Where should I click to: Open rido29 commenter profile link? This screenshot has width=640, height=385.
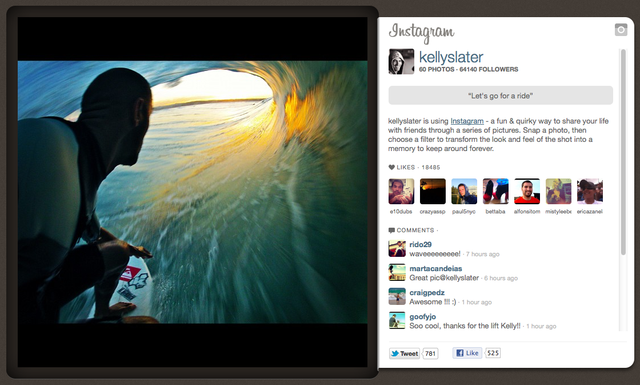coord(420,245)
